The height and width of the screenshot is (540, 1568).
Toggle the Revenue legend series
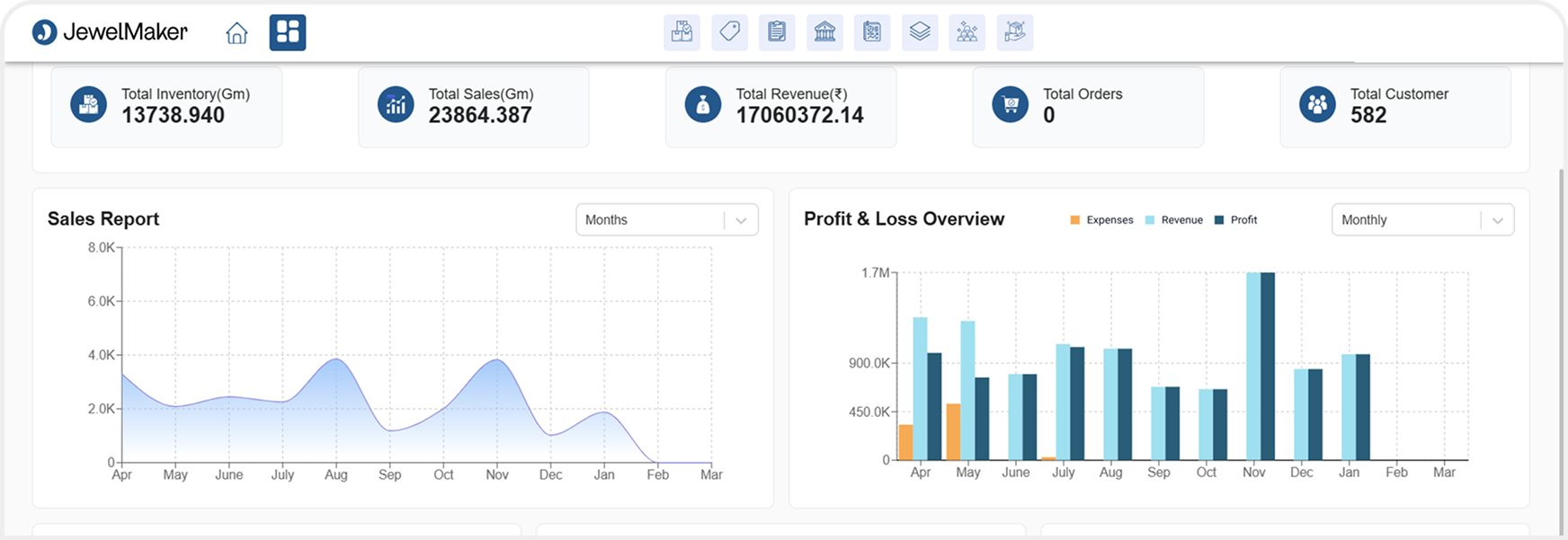(x=1173, y=220)
